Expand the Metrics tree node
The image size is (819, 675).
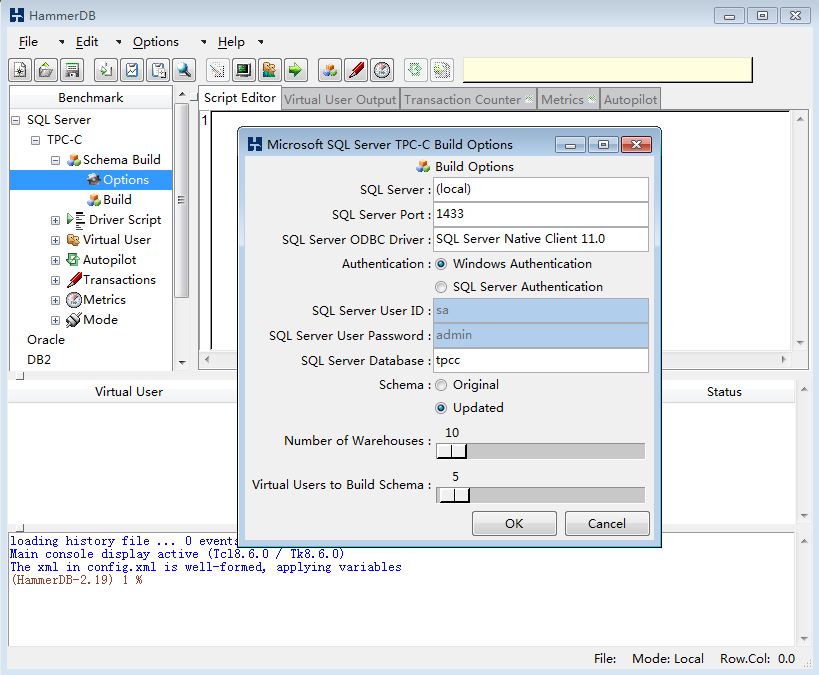point(55,300)
